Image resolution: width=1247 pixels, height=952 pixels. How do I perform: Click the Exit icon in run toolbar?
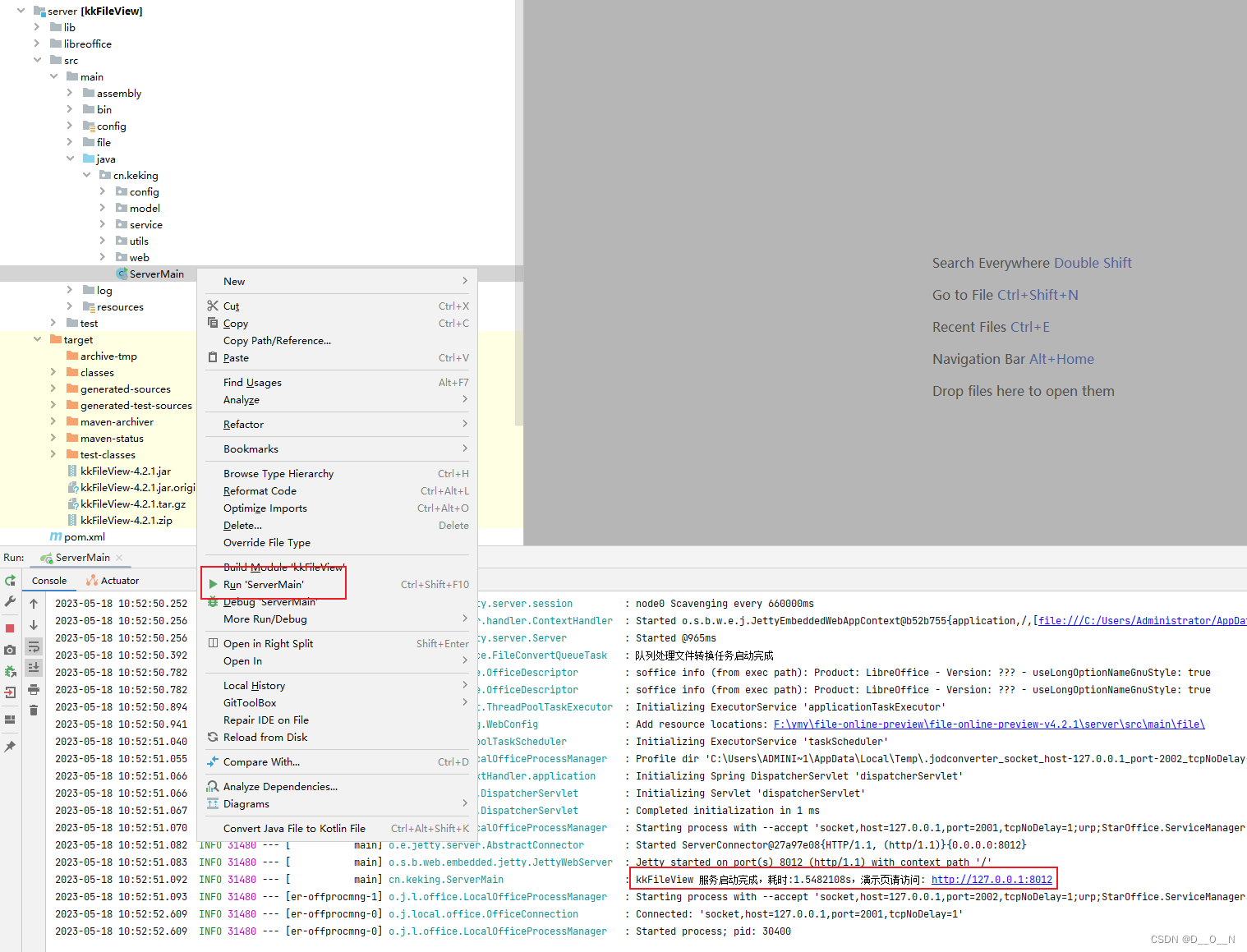10,692
